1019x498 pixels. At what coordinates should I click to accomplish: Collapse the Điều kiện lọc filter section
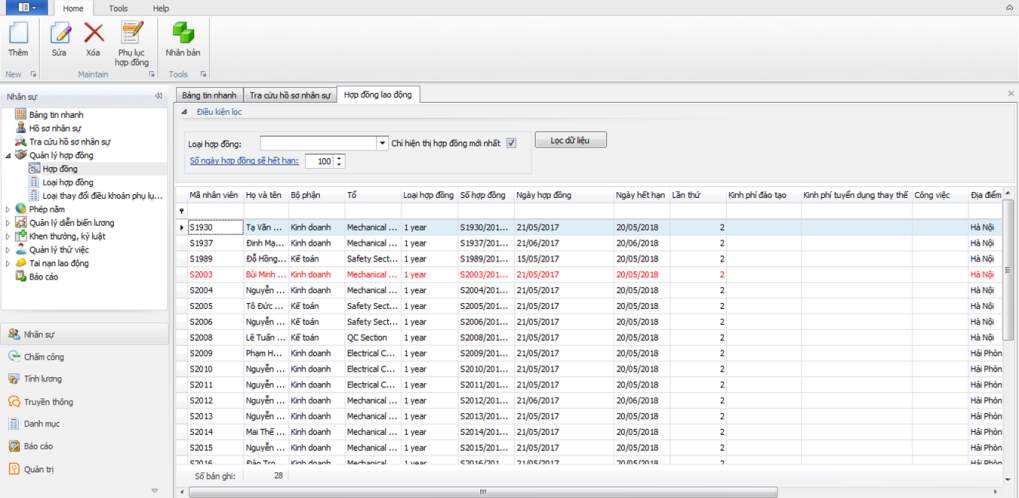coord(183,112)
